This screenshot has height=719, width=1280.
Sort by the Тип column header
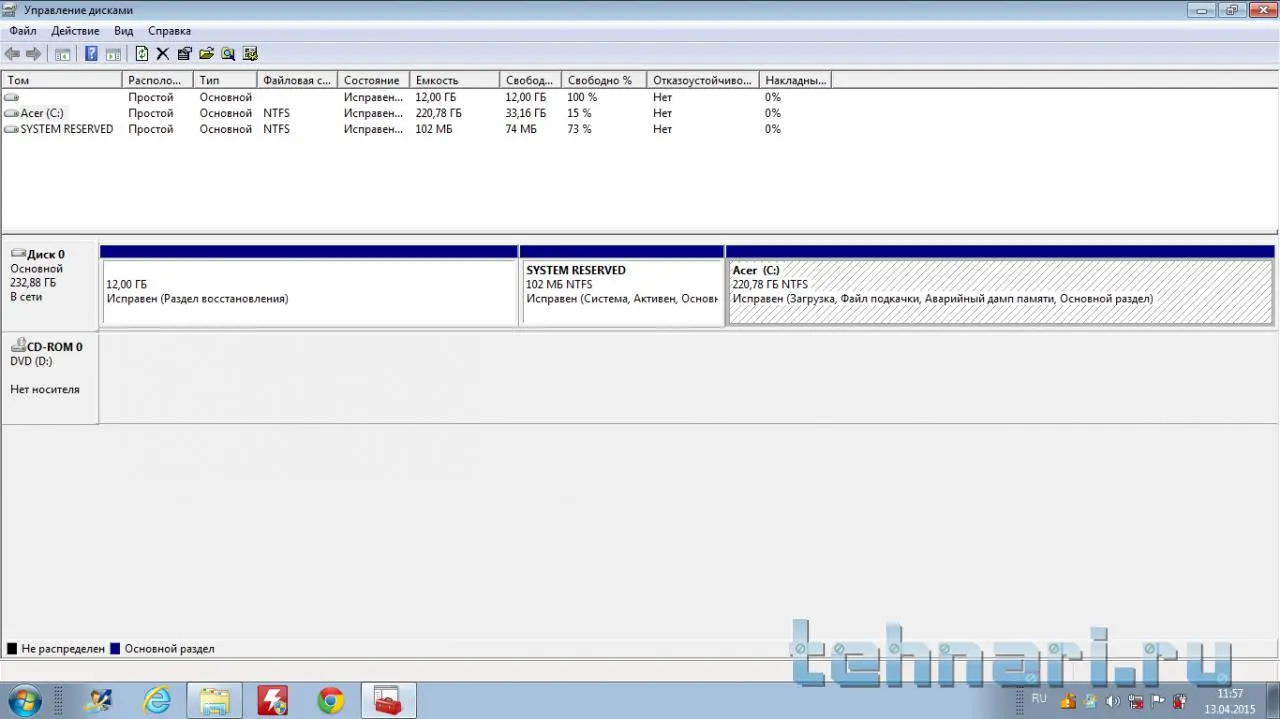pos(225,80)
